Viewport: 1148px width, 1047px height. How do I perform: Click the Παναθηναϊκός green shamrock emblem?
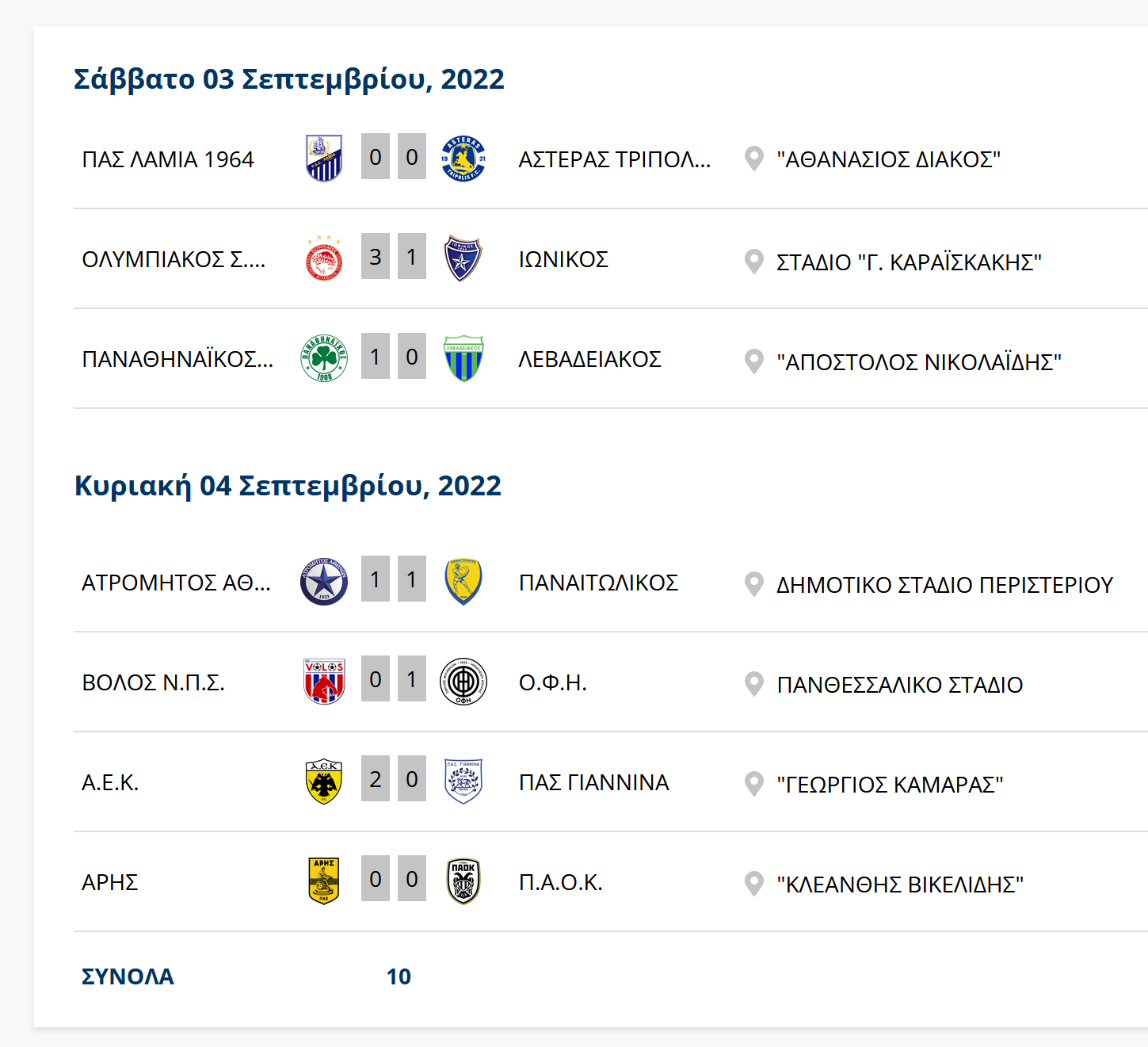[324, 357]
